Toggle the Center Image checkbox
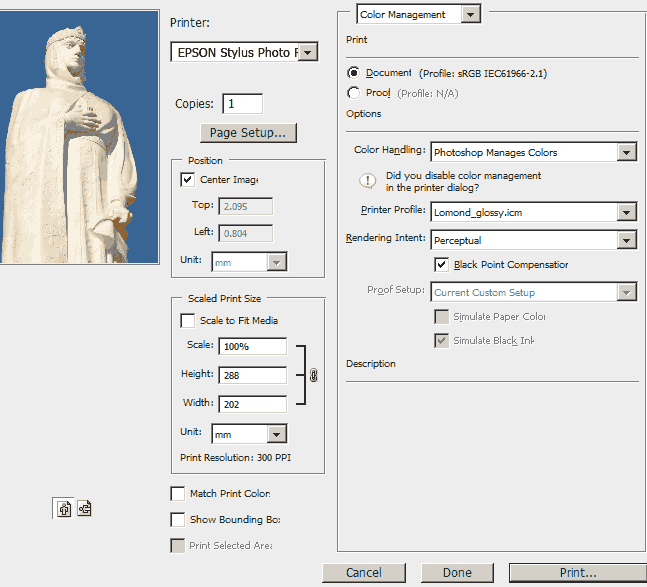The image size is (647, 587). click(187, 180)
